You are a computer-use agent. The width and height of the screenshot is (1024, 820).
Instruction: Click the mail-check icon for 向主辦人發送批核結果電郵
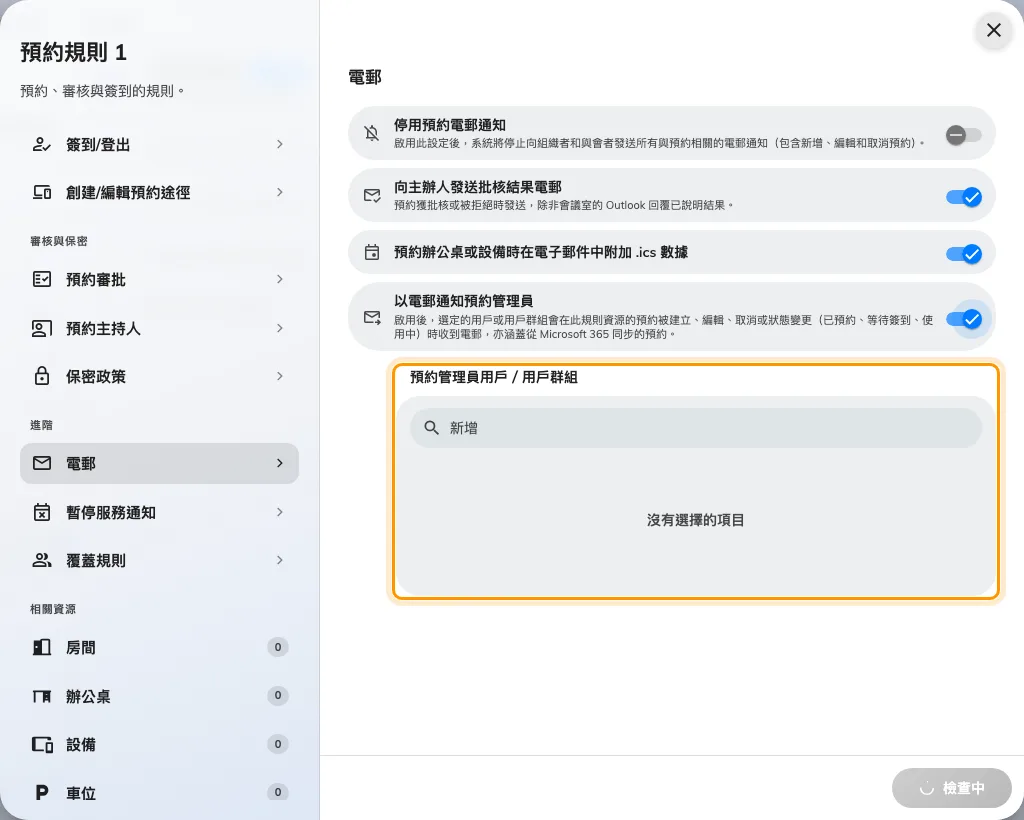coord(372,195)
